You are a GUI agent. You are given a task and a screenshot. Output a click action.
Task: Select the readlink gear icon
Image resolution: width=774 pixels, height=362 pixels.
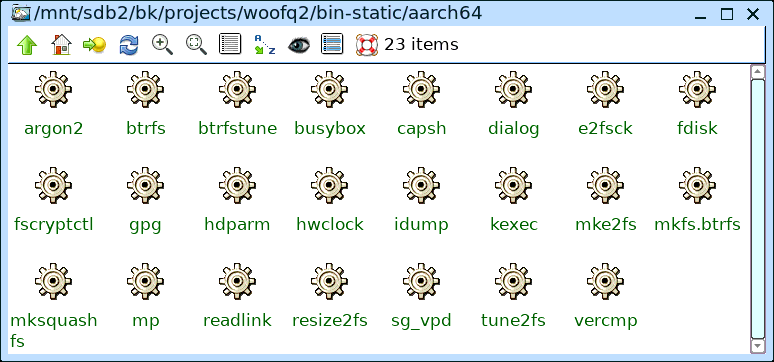[237, 282]
